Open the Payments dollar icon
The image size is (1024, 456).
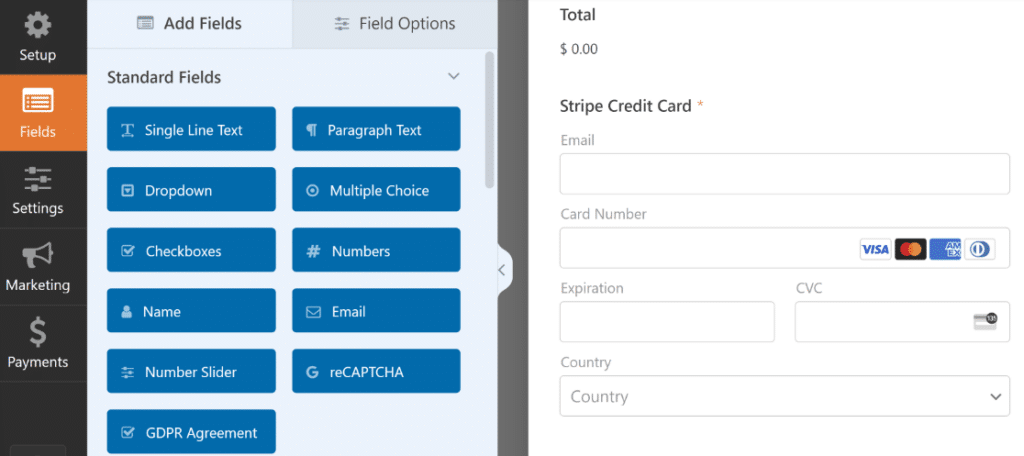click(38, 332)
